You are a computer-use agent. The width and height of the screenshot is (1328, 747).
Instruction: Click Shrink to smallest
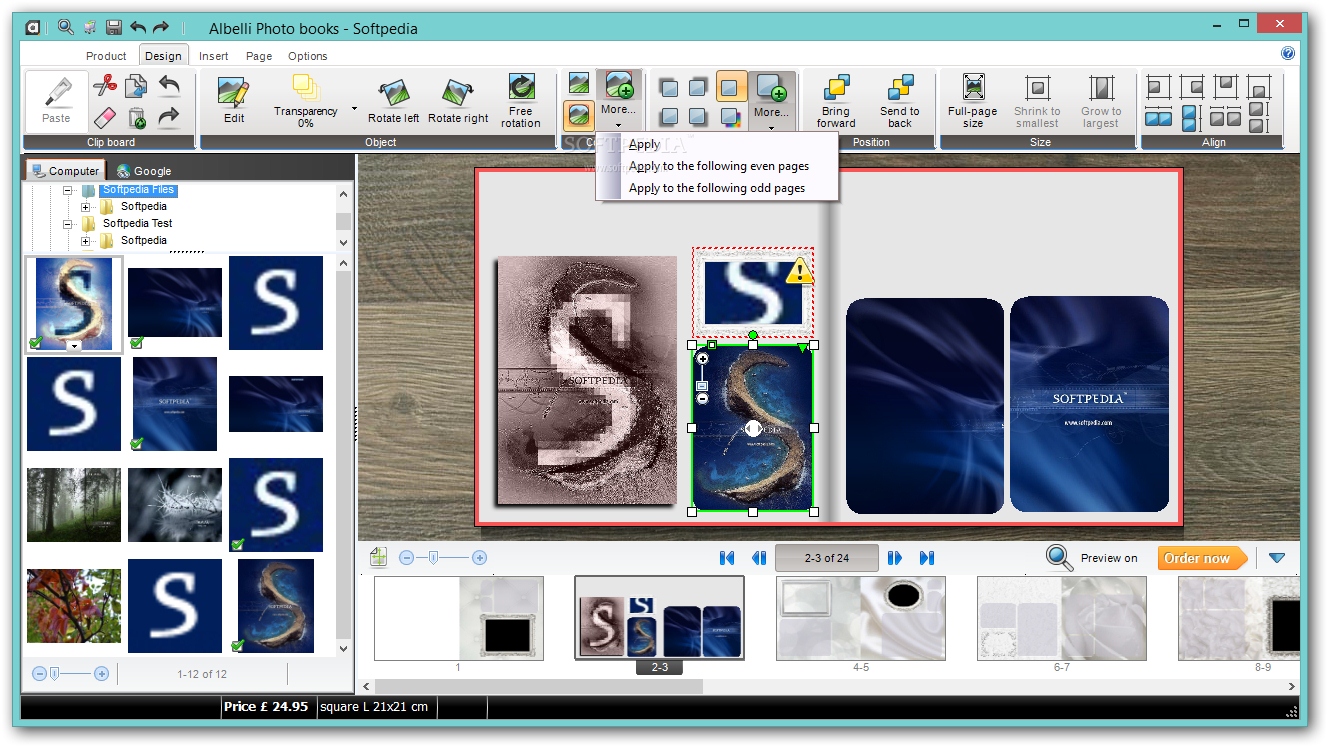tap(1037, 101)
